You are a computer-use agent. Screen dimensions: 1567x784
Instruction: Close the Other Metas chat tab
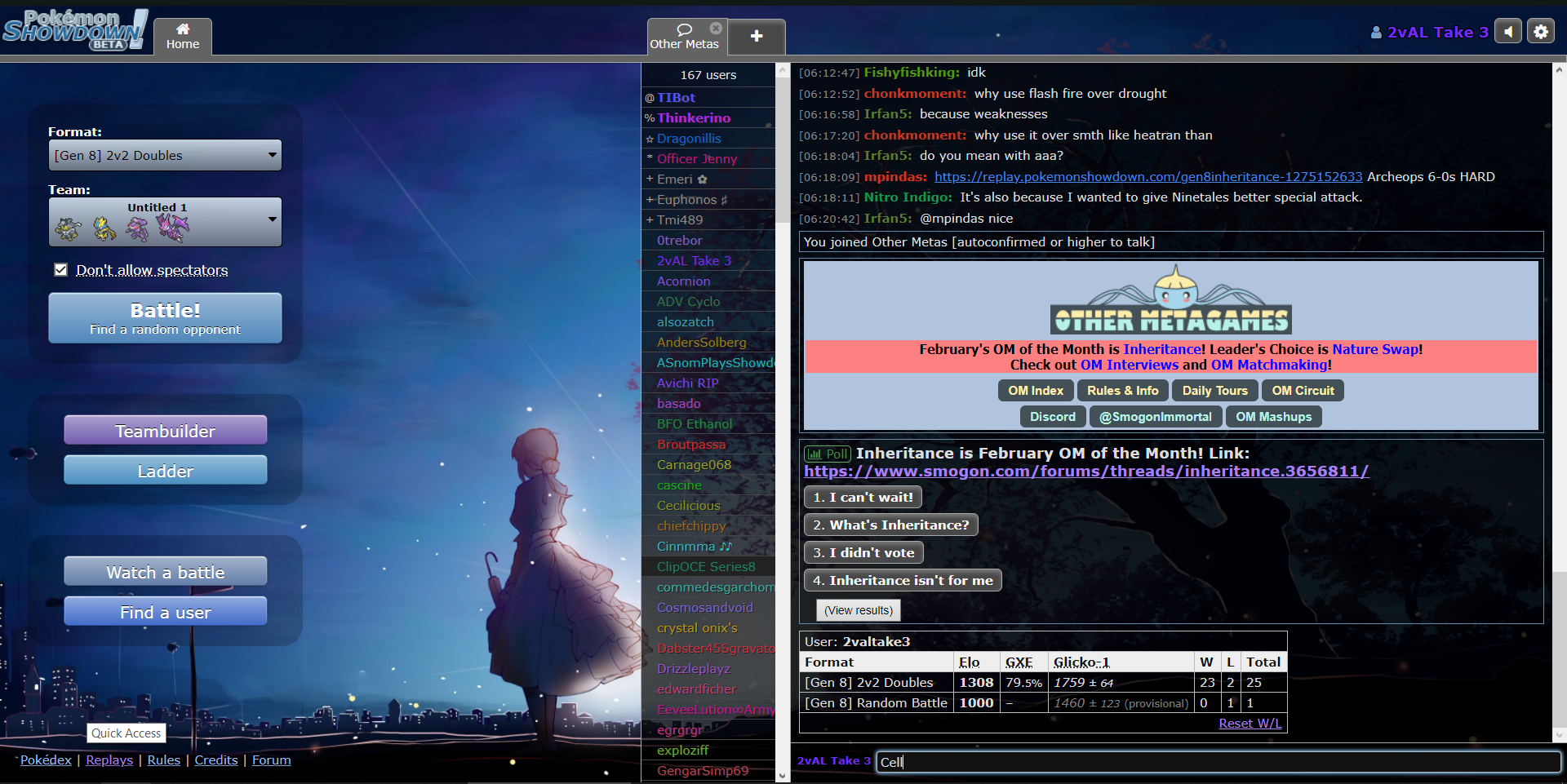(716, 28)
